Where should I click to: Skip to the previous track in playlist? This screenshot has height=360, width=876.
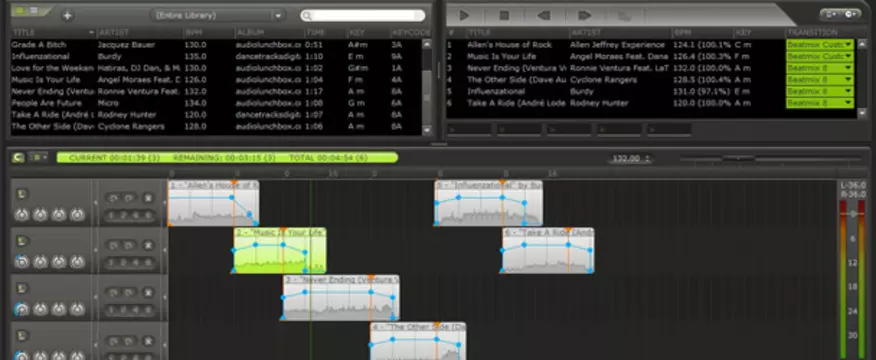point(544,16)
